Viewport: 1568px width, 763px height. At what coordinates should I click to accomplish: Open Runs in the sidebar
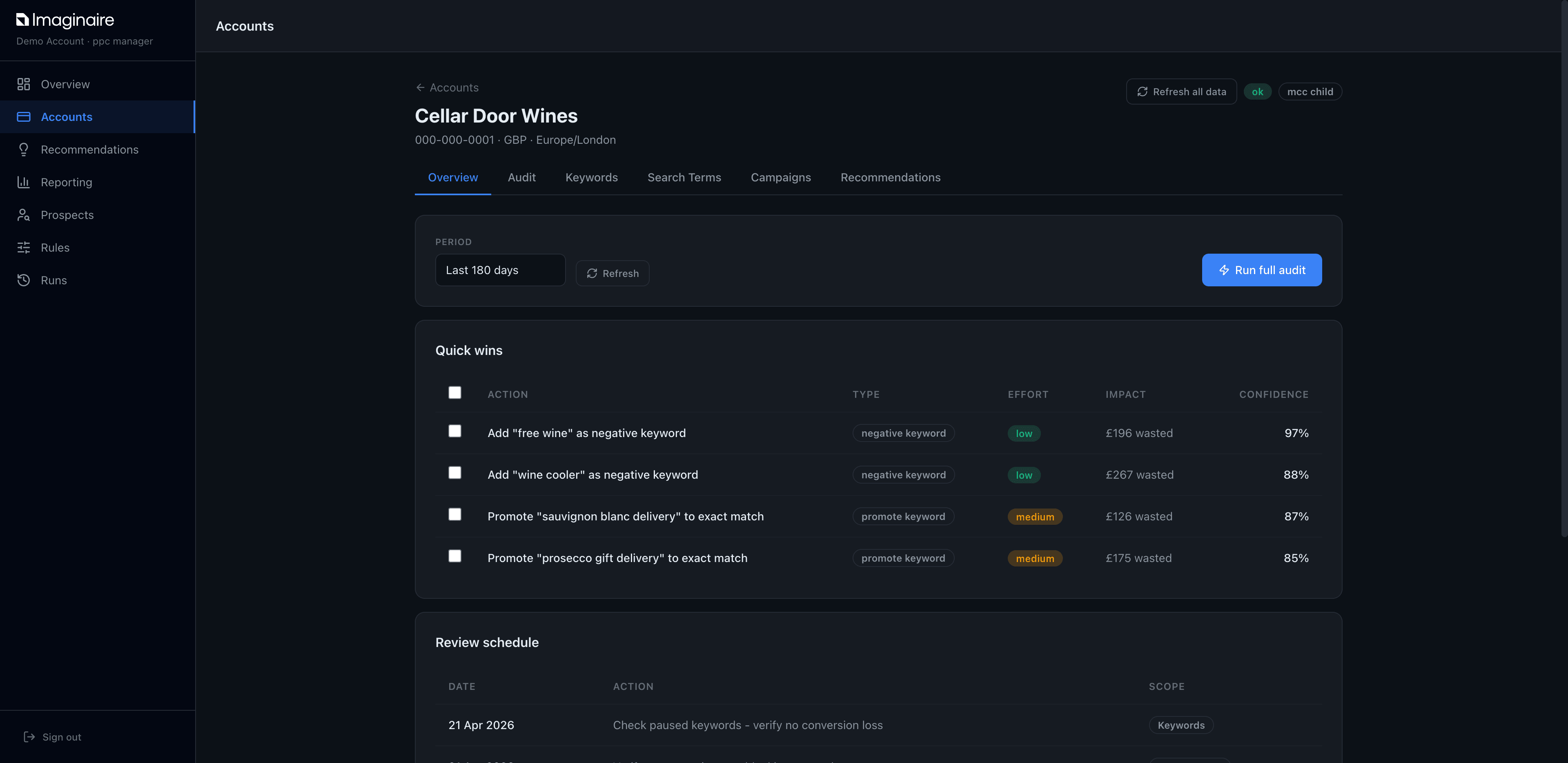[98, 280]
